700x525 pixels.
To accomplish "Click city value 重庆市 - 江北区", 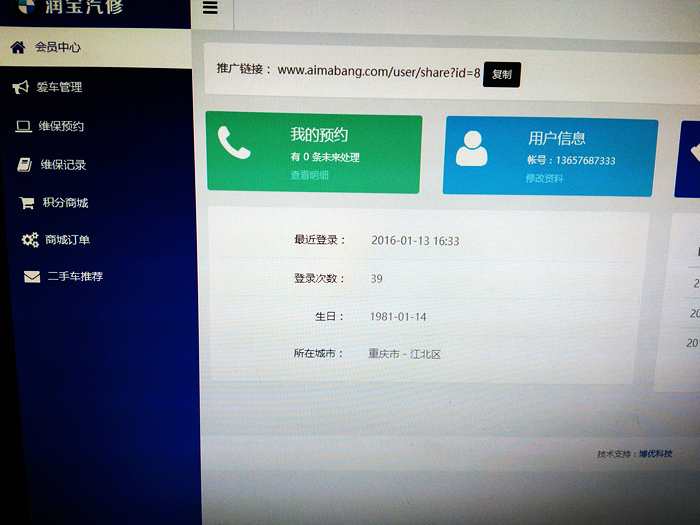I will [x=404, y=354].
